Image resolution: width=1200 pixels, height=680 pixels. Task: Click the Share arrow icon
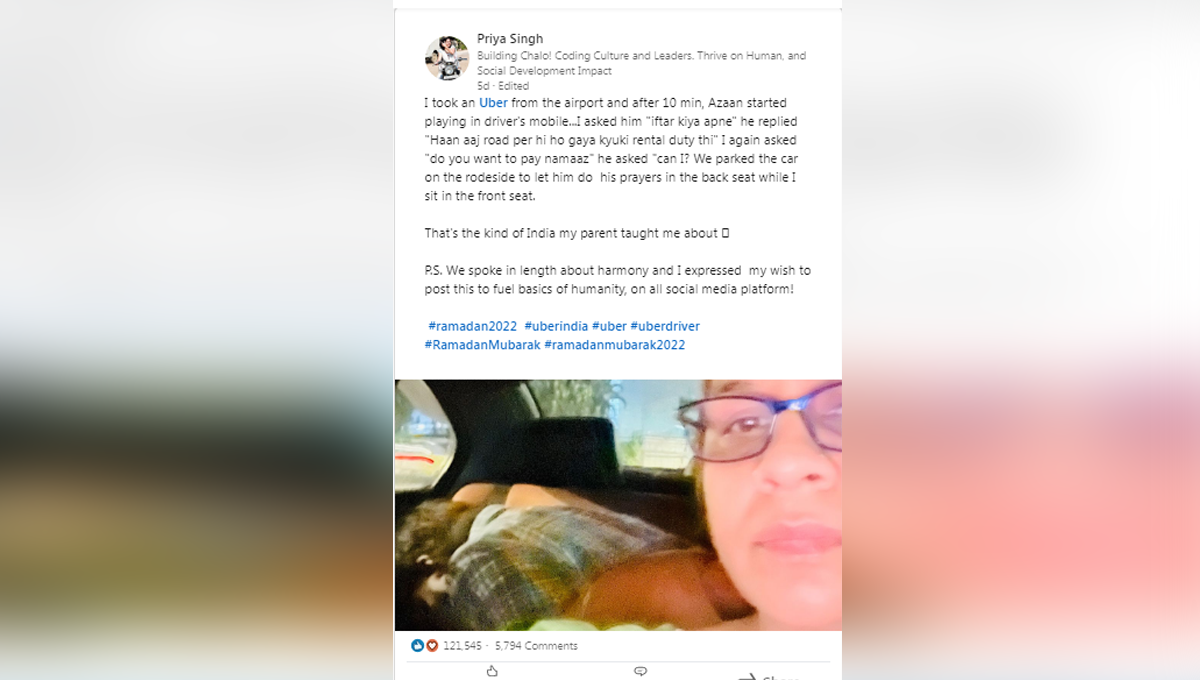pos(746,676)
